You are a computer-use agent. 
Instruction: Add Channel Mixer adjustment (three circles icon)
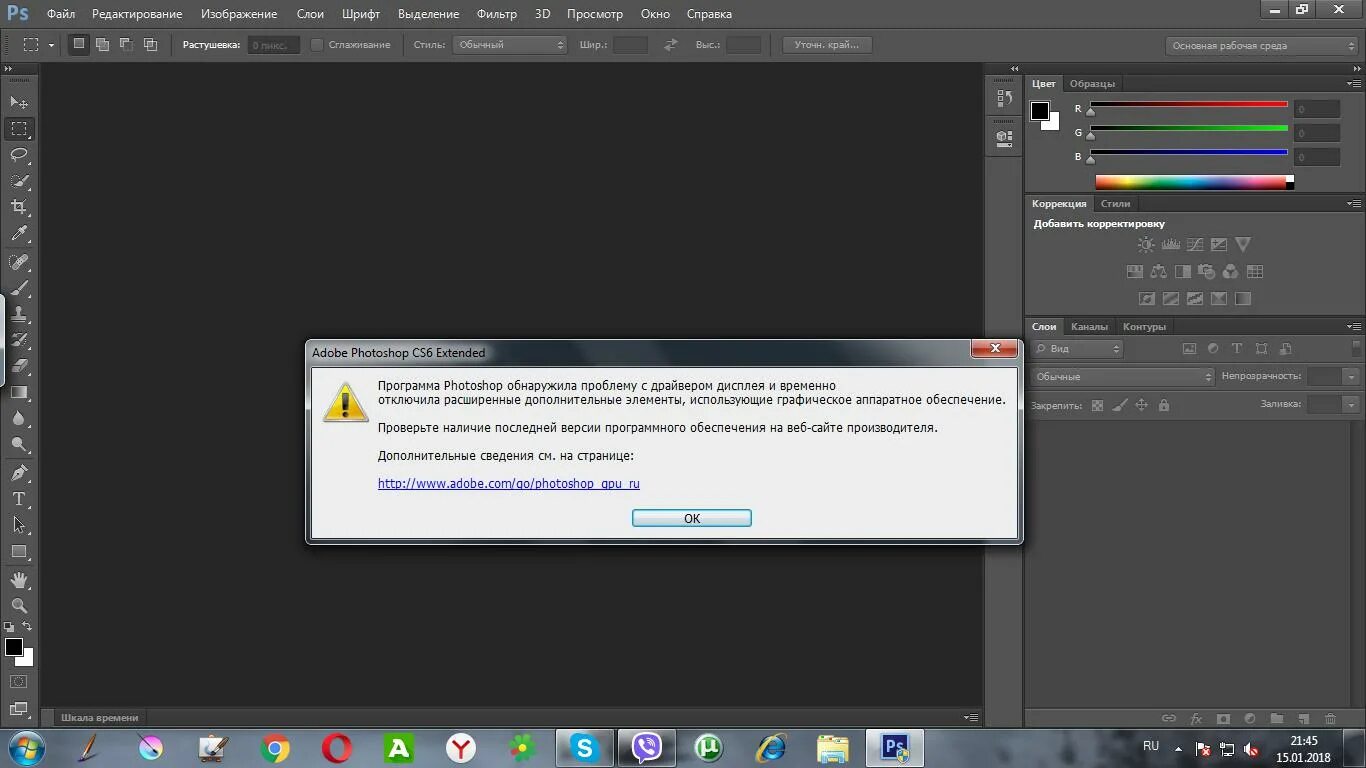coord(1230,271)
